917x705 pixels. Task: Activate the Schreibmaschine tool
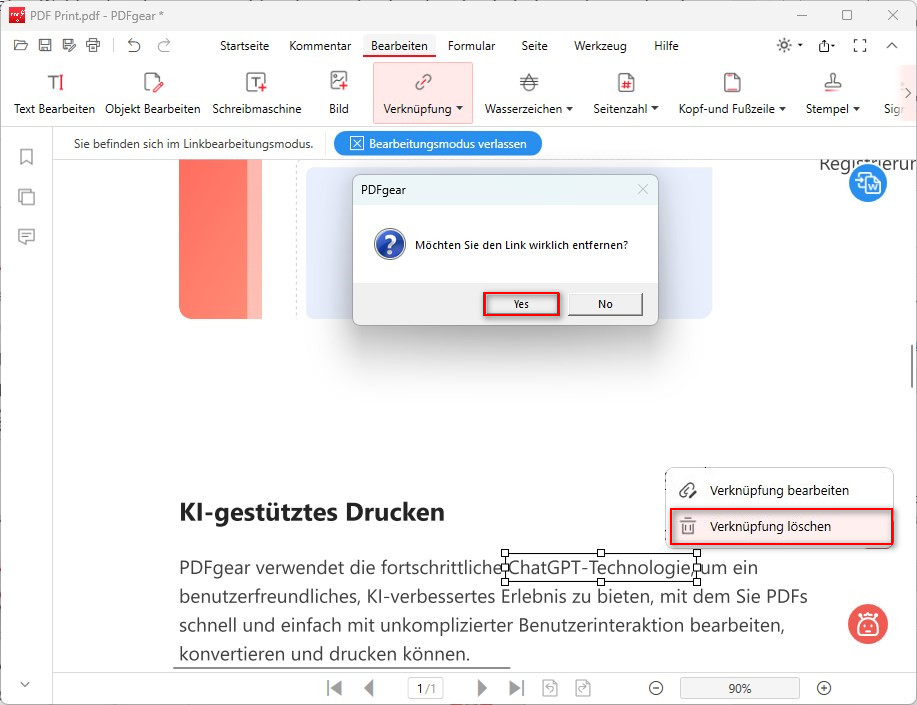tap(256, 90)
